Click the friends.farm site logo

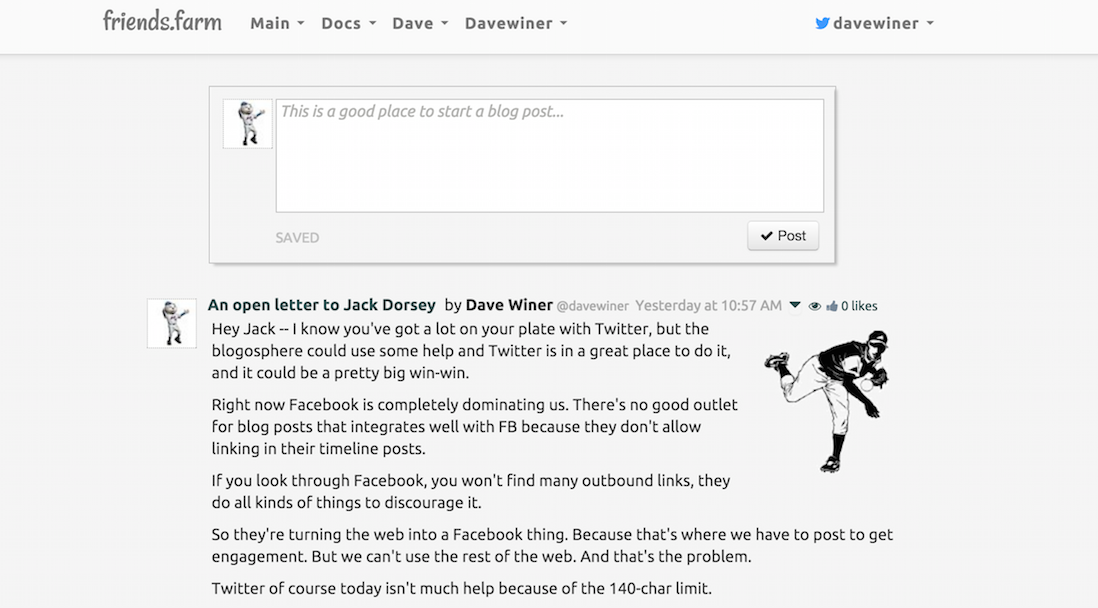point(162,21)
